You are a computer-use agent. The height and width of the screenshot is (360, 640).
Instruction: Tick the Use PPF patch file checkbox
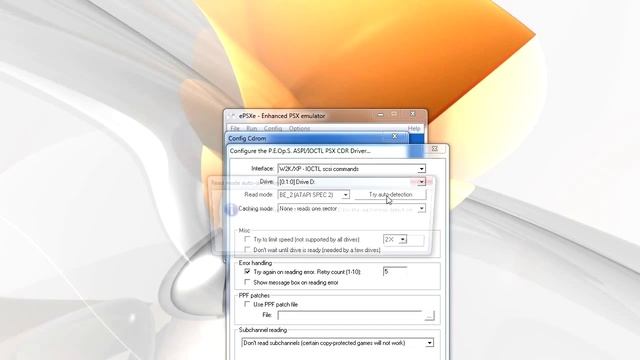[247, 304]
